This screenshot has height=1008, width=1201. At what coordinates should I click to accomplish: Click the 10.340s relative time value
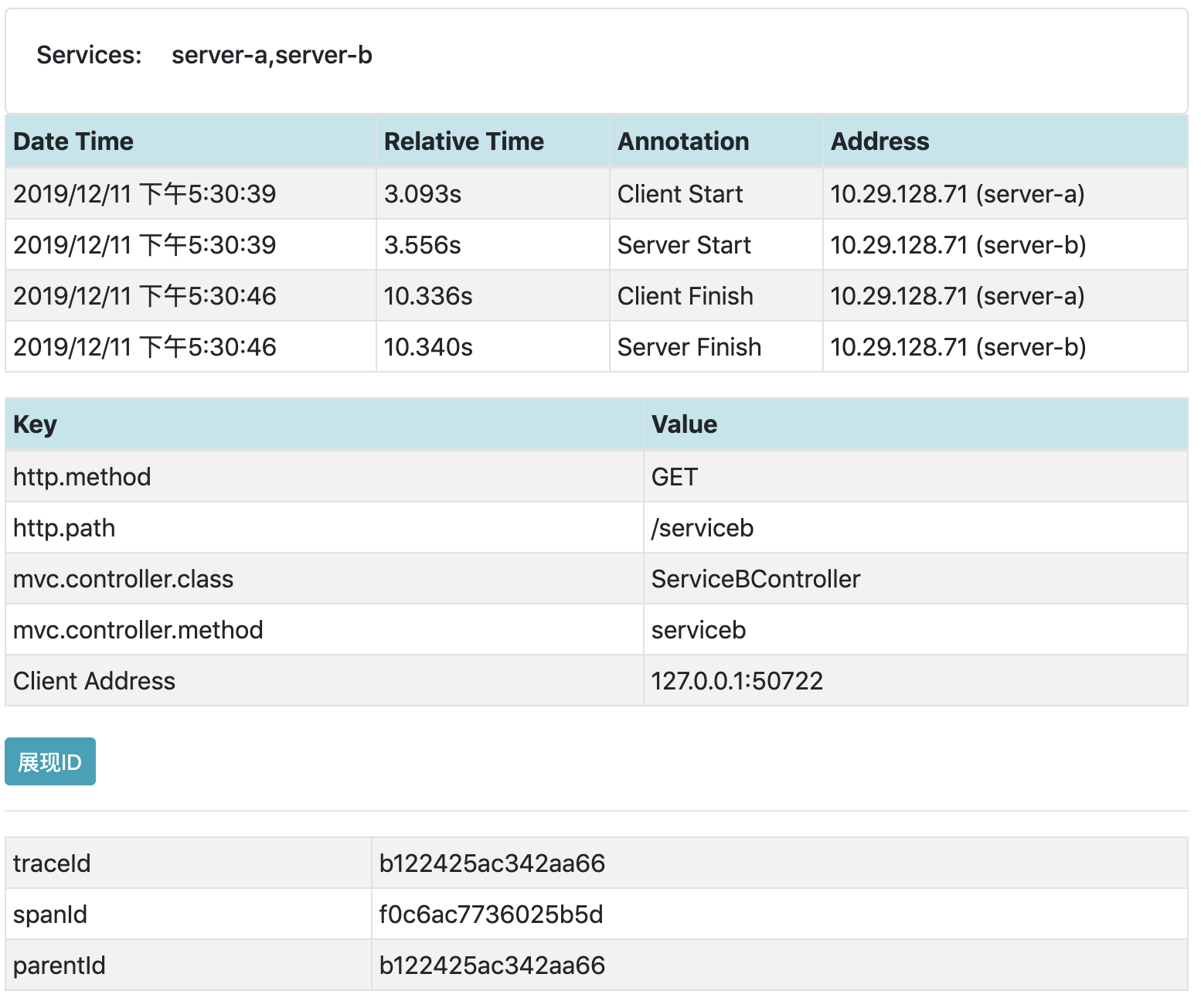tap(428, 347)
